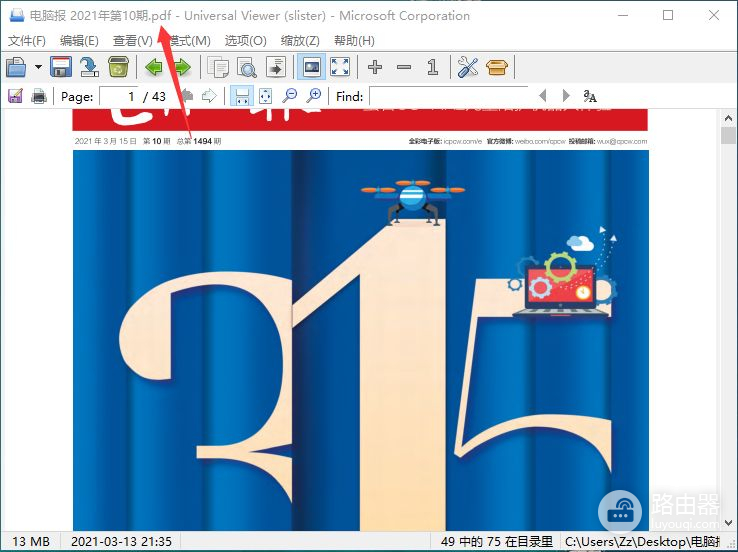Toggle the fit width page button
The height and width of the screenshot is (552, 738).
click(241, 96)
